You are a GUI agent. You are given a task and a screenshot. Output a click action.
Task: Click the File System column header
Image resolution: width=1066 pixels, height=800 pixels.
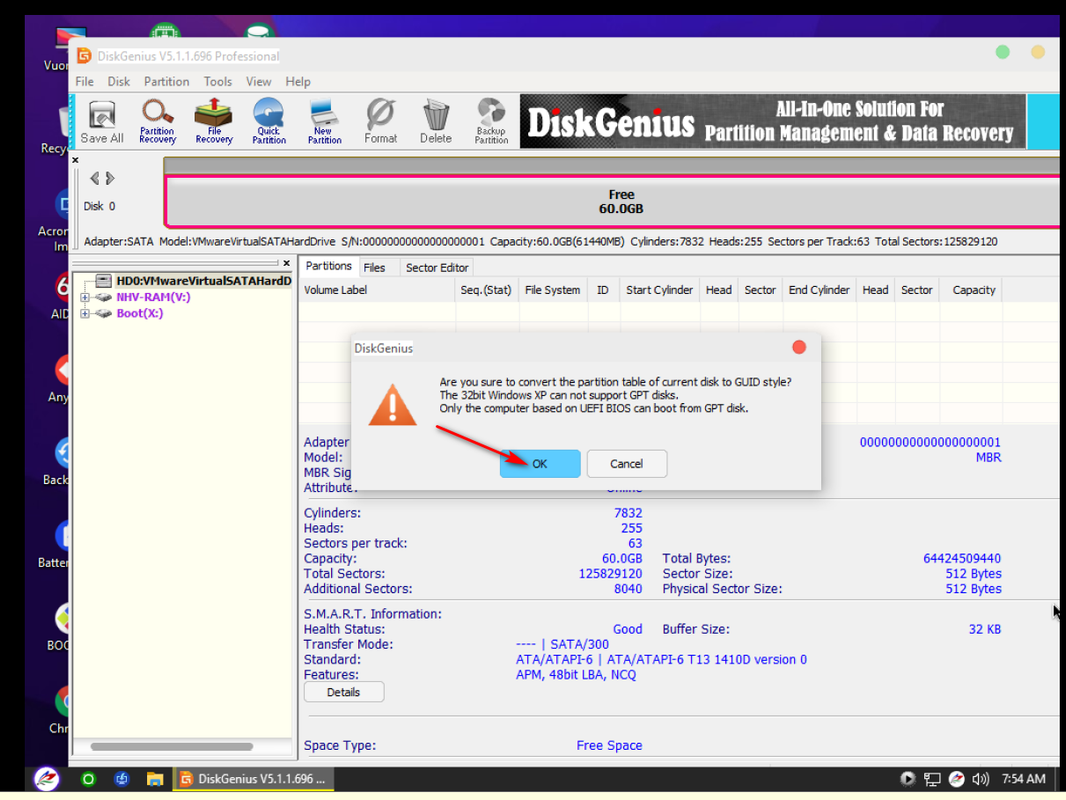pyautogui.click(x=553, y=290)
